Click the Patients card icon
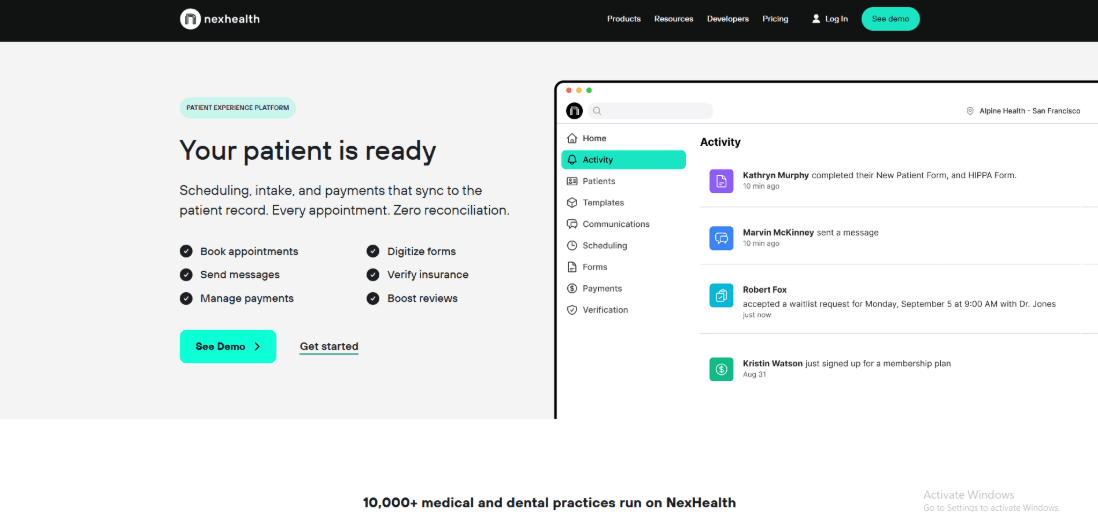Screen dimensions: 1098x512 click(572, 181)
